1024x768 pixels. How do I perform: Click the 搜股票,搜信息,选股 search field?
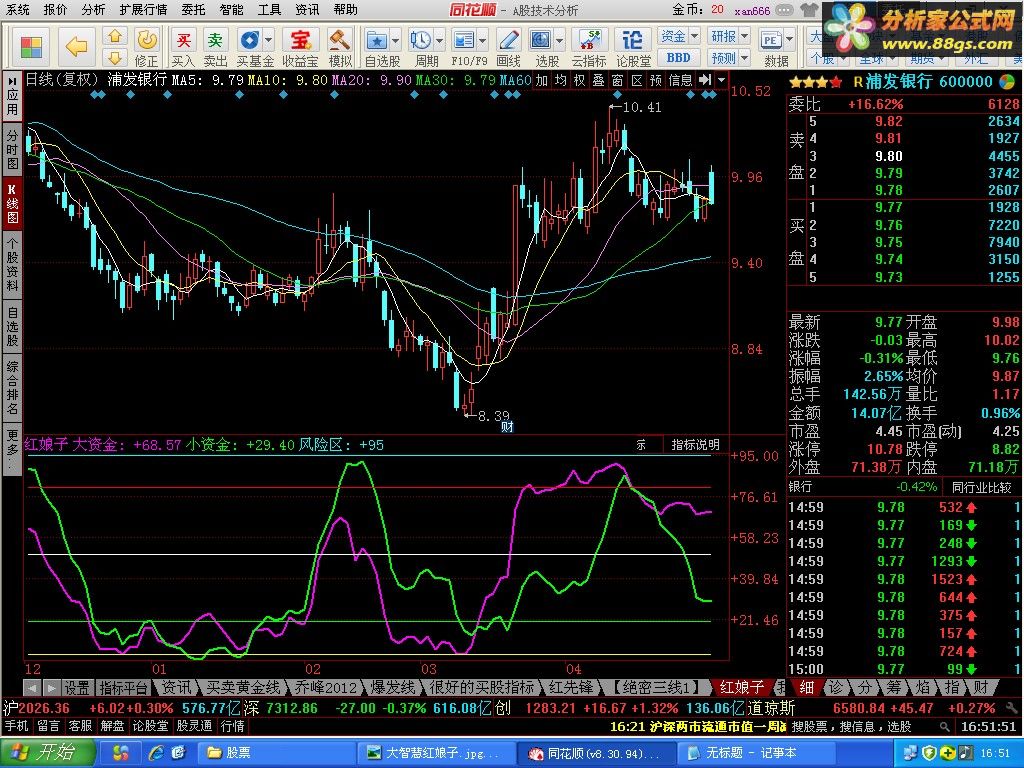(x=862, y=726)
